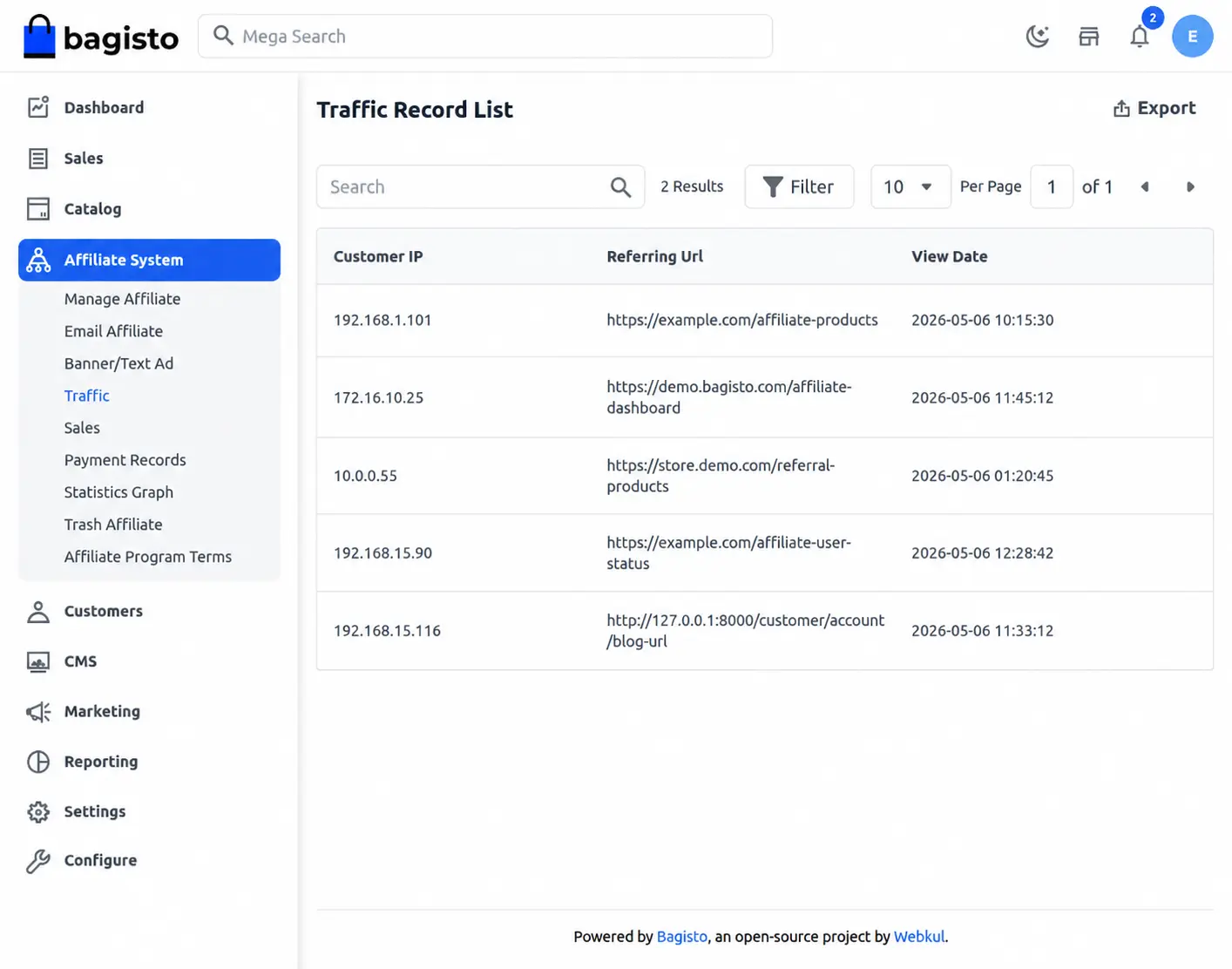Go to next page arrow
This screenshot has width=1232, height=969.
1190,186
